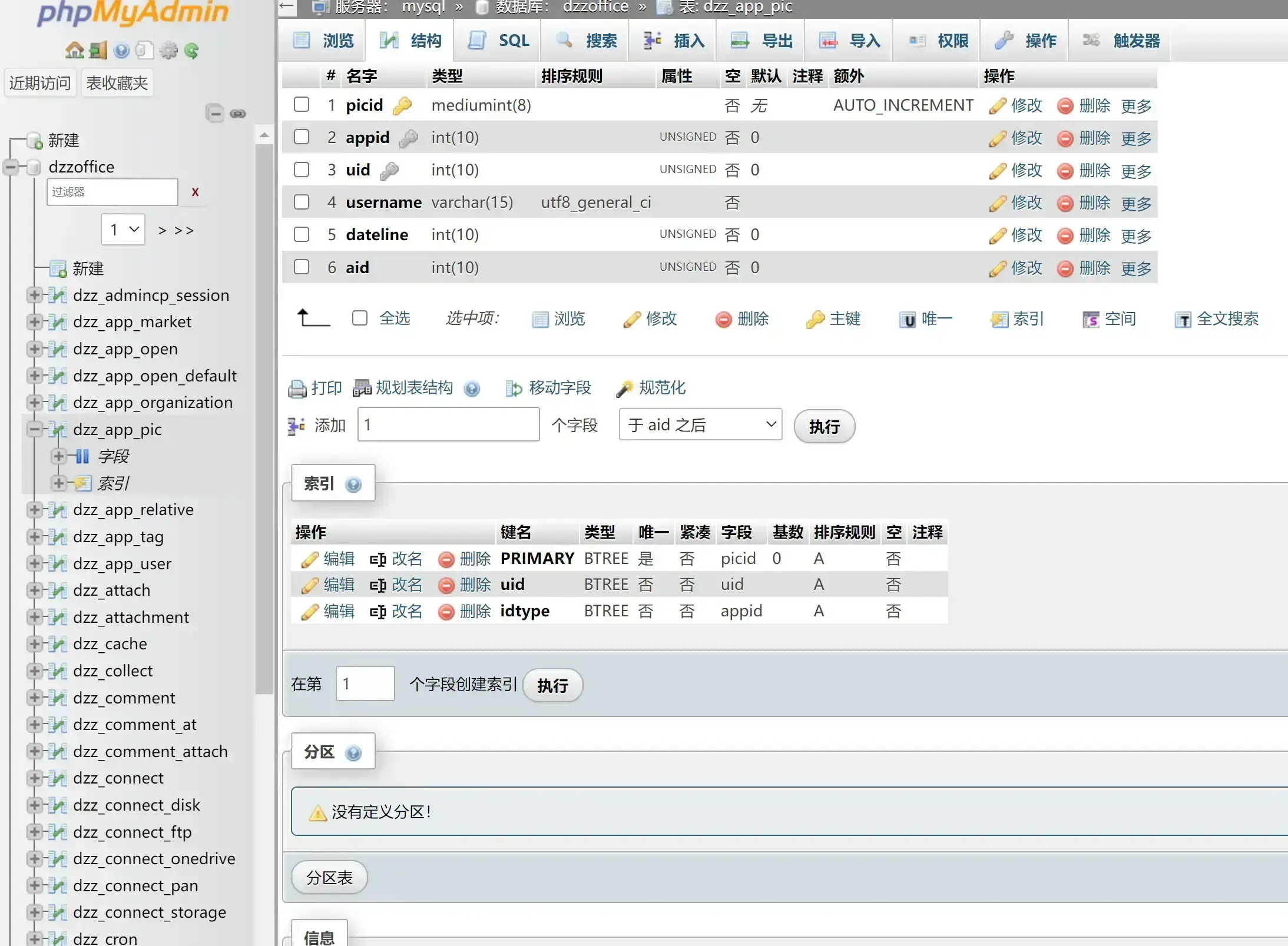This screenshot has height=946, width=1288.
Task: Click the 分区表 partition table button
Action: tap(329, 878)
